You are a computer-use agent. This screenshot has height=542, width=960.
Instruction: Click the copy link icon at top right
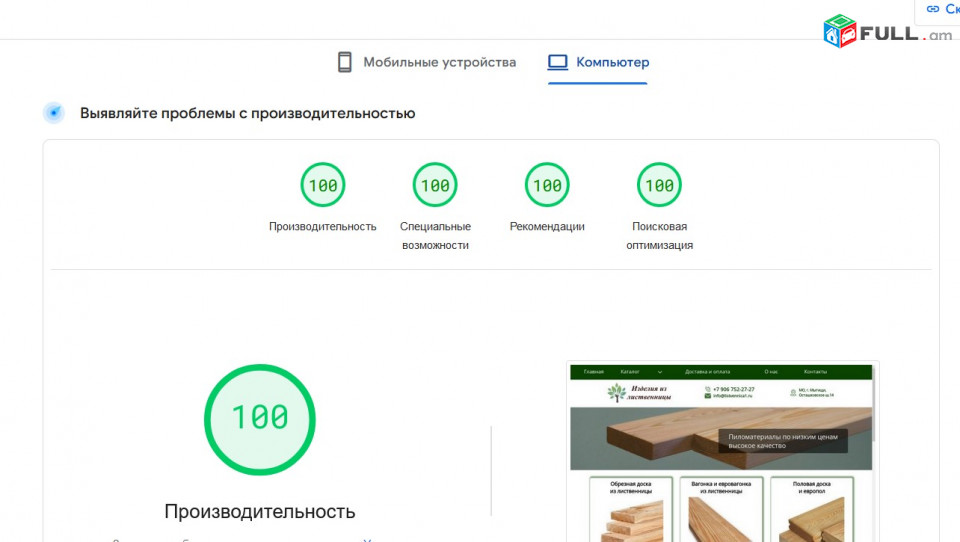pos(932,9)
